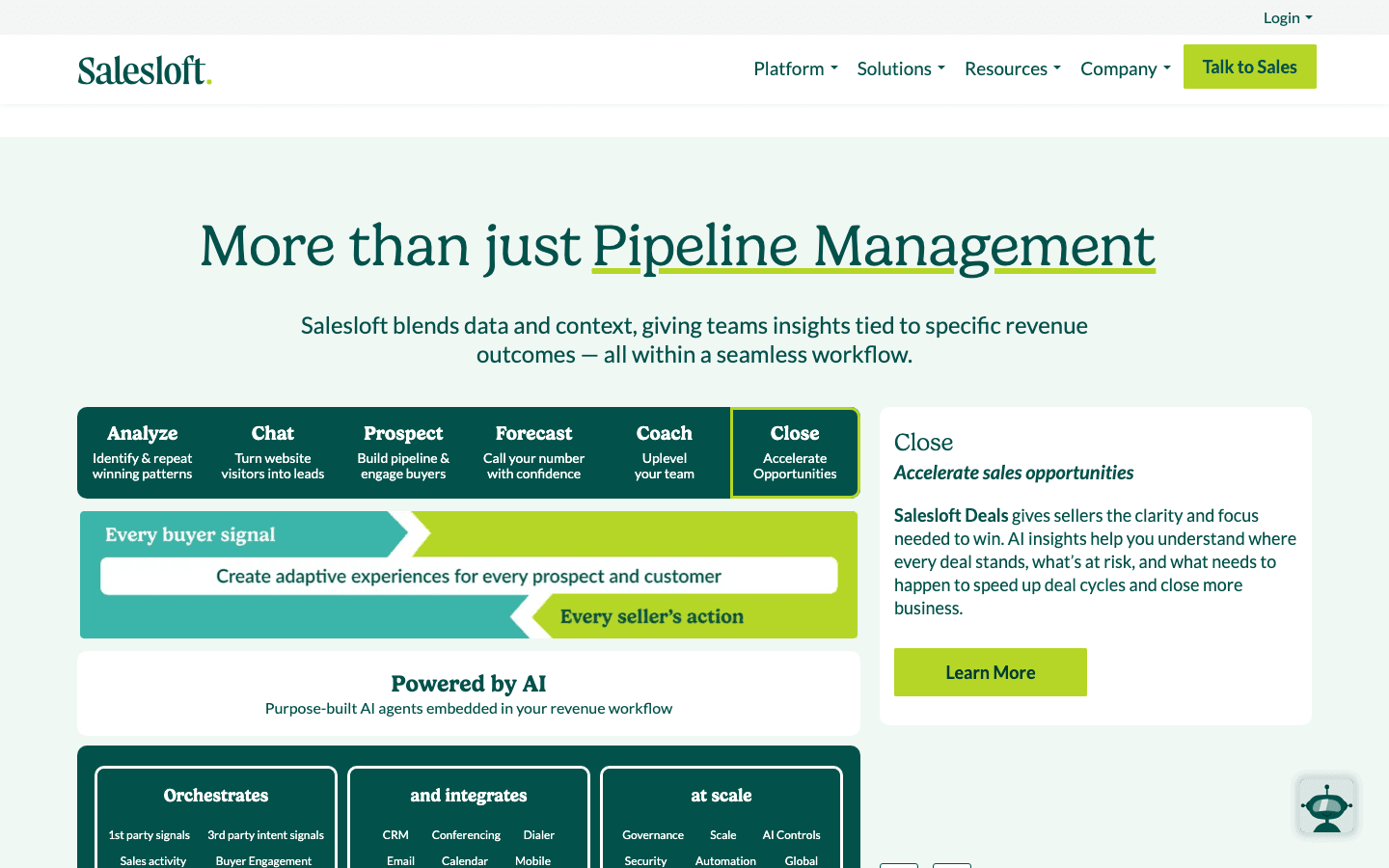The width and height of the screenshot is (1389, 868).
Task: Click the '1st party signals' text
Action: click(150, 835)
